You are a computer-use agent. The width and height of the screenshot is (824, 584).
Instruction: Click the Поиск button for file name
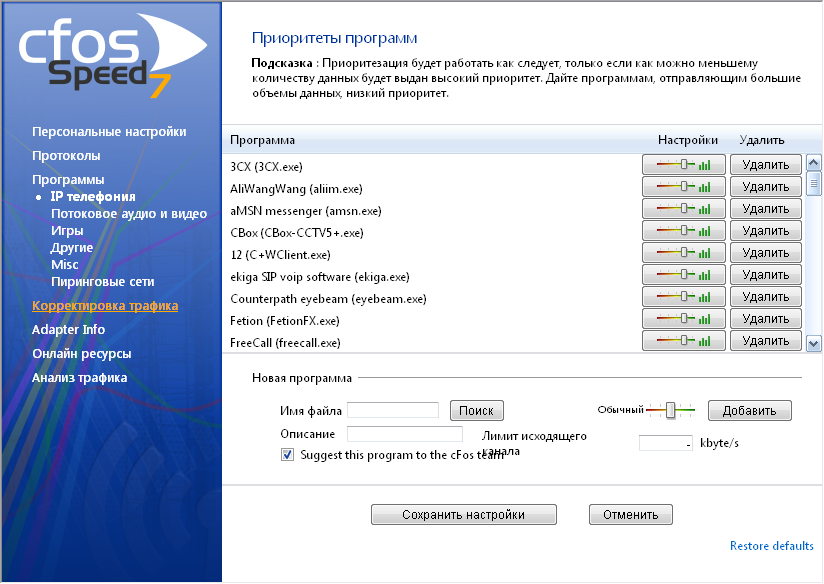(477, 411)
